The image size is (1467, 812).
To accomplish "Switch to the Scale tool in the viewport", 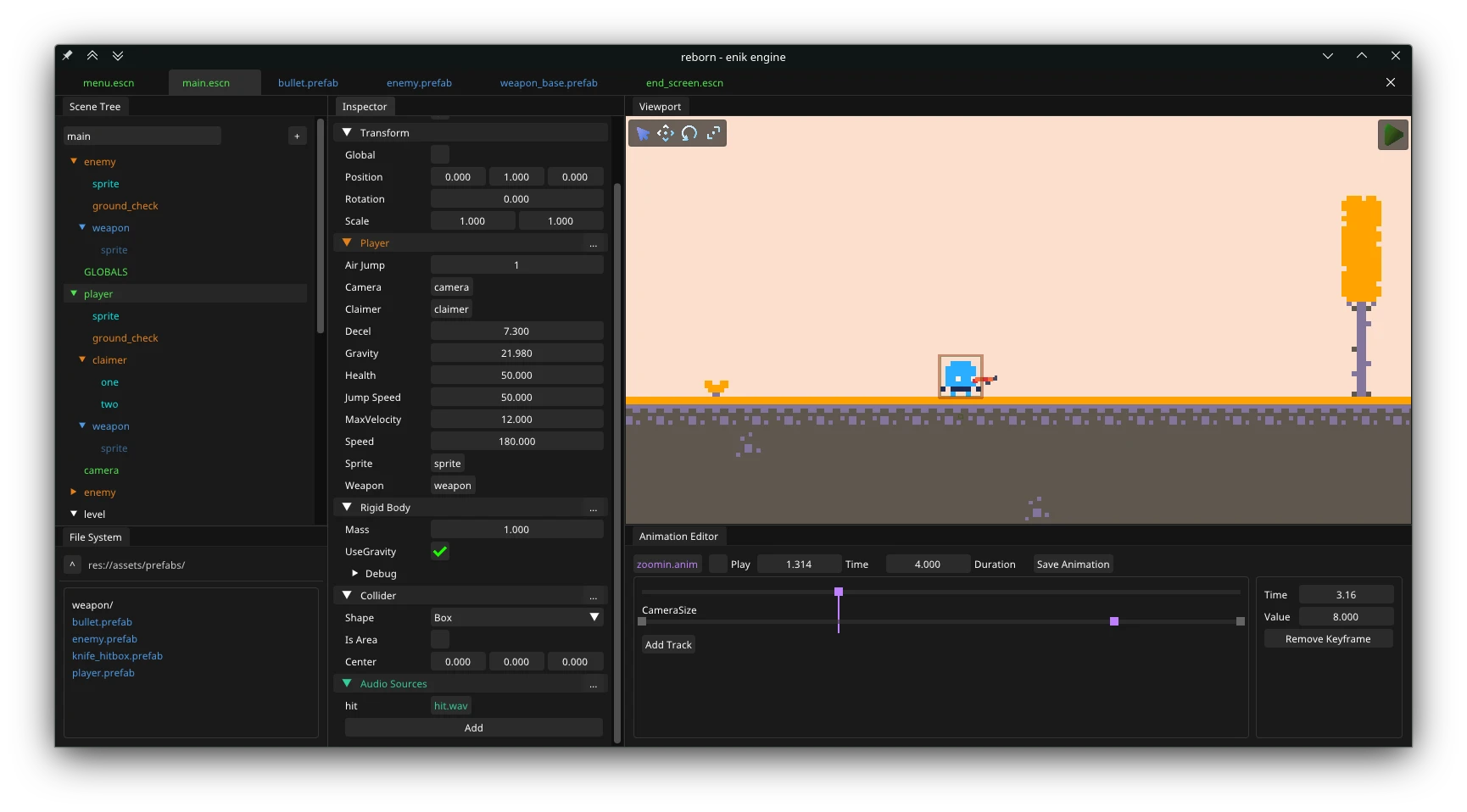I will point(713,133).
